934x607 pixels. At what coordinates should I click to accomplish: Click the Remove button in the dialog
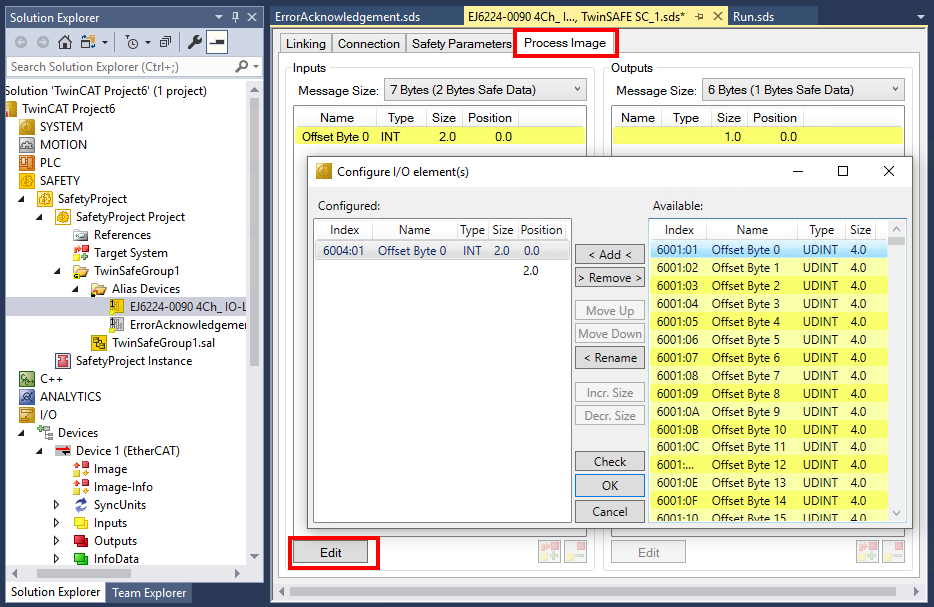pyautogui.click(x=610, y=278)
